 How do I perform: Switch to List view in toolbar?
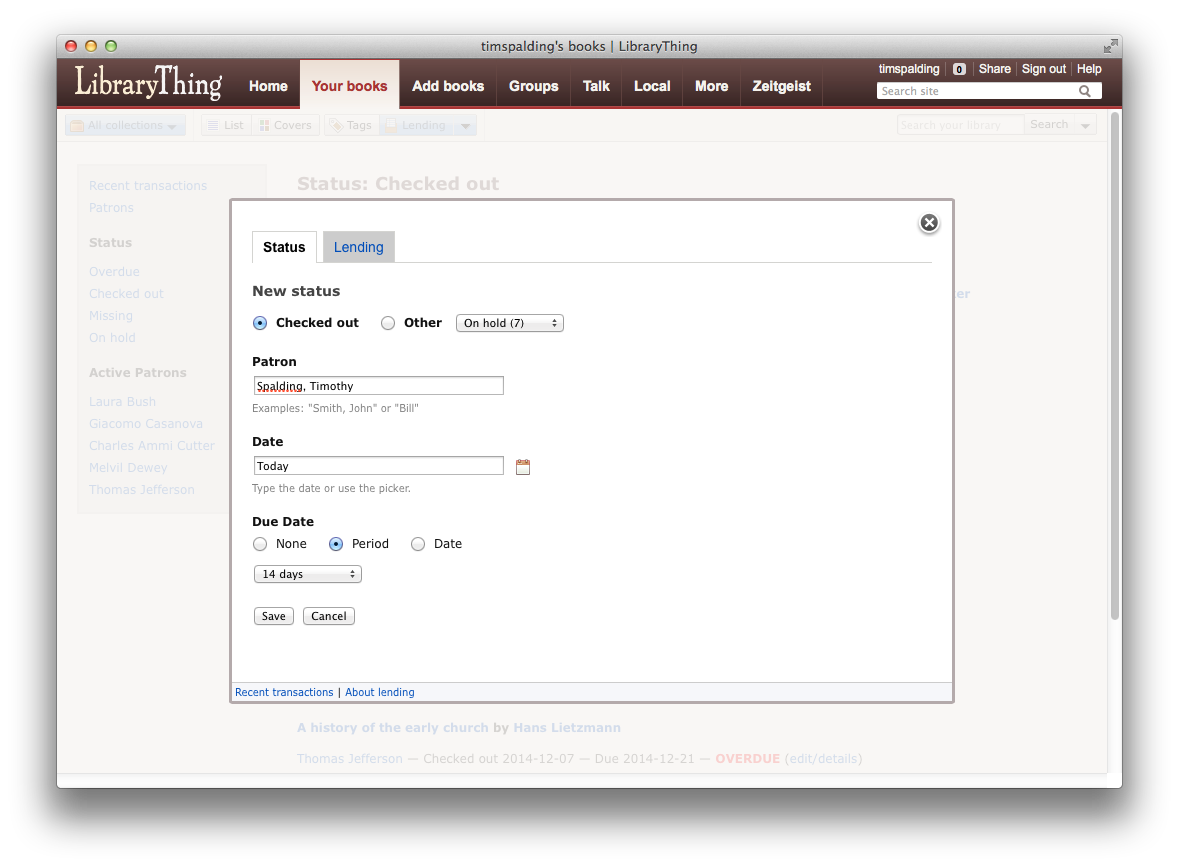(x=226, y=126)
